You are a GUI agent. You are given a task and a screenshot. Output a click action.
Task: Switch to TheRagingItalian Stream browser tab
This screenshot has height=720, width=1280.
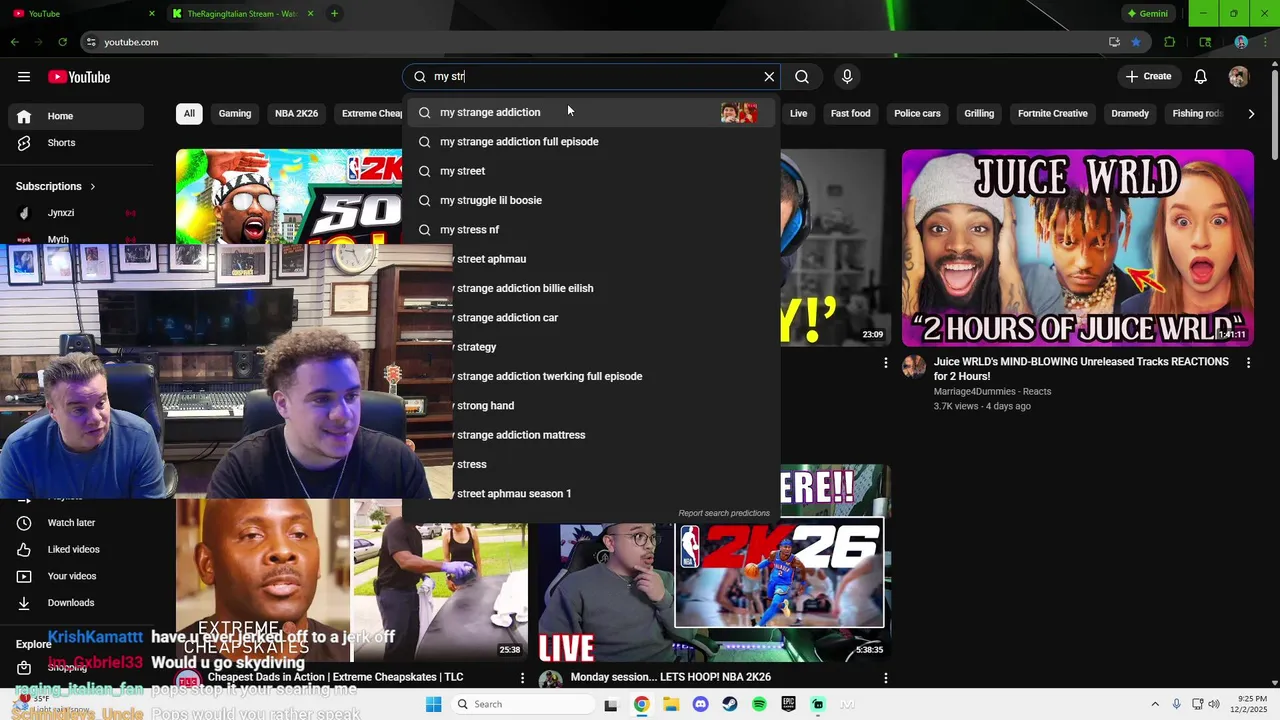point(243,14)
